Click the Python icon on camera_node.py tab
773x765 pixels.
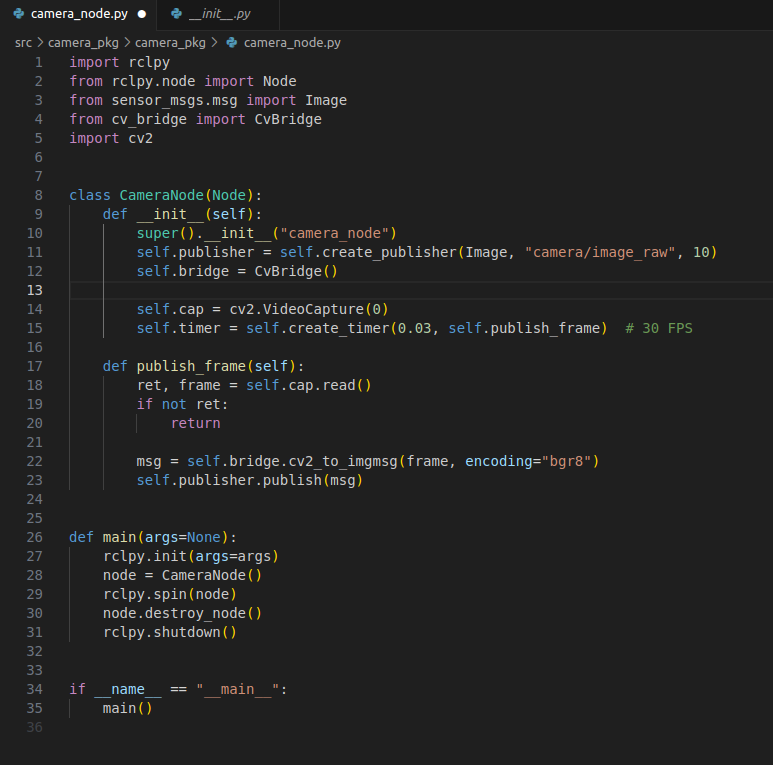coord(18,14)
